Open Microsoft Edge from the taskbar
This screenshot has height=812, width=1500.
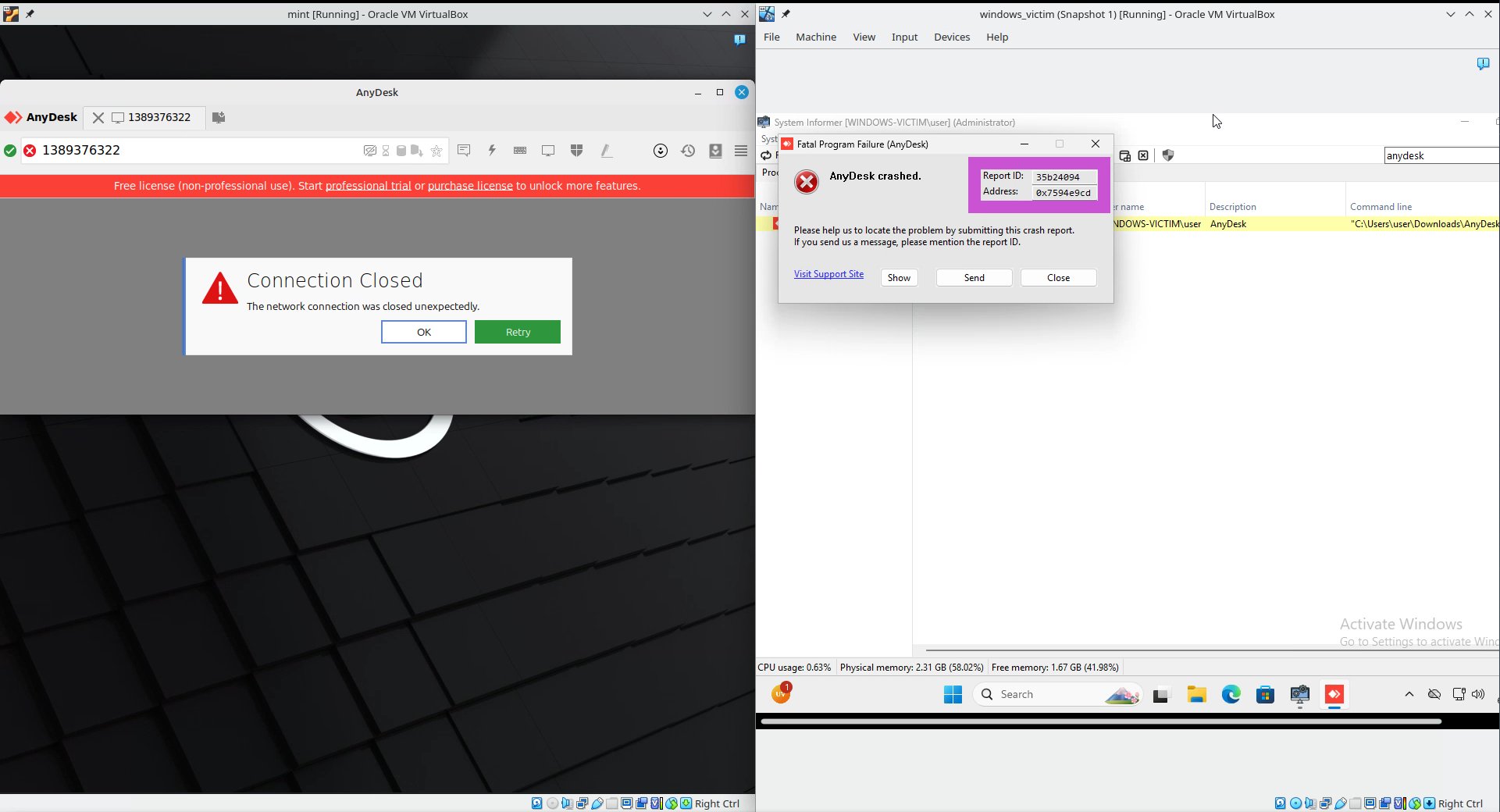1231,694
